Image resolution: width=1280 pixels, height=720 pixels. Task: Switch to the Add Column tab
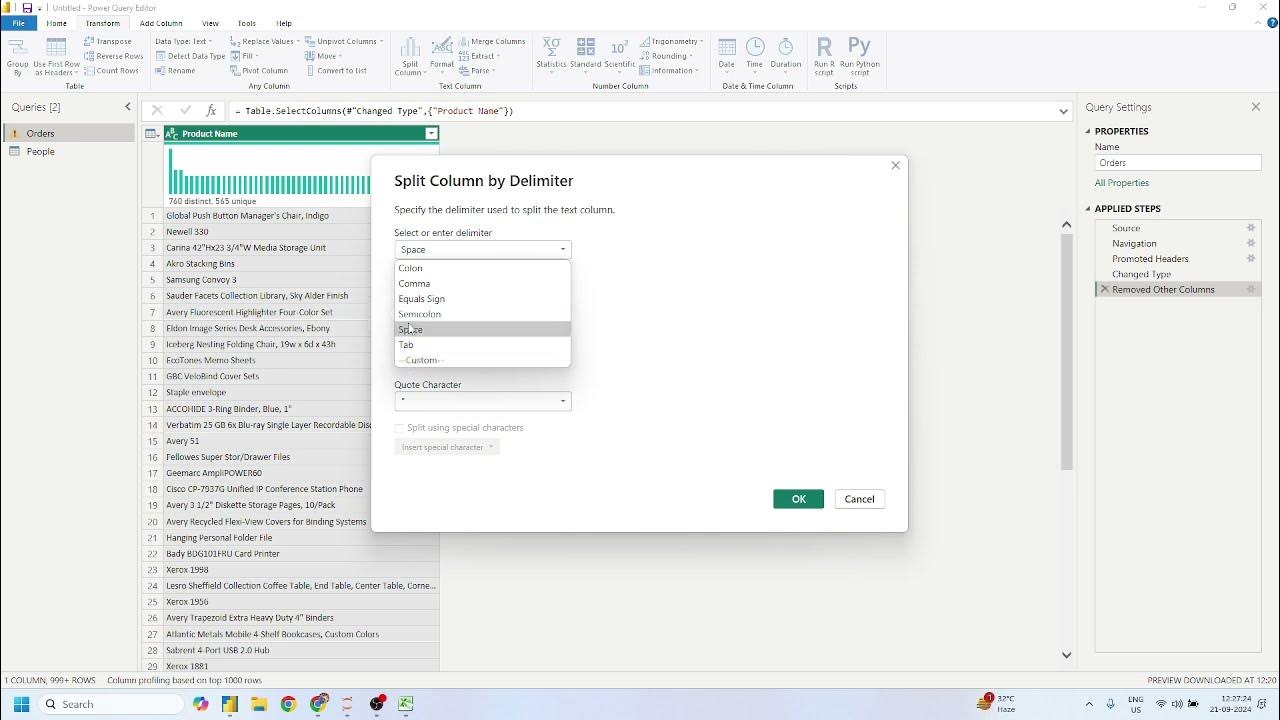click(161, 23)
